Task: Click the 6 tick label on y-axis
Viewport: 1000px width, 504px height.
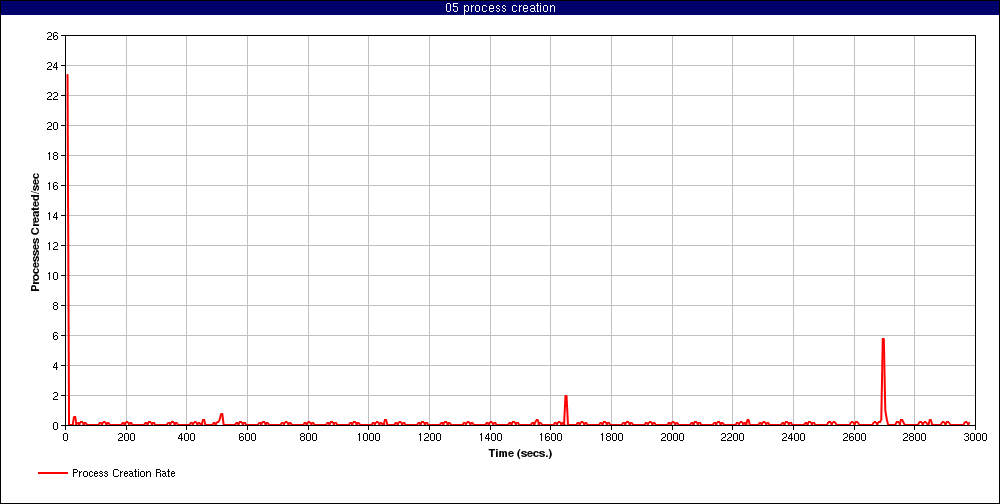Action: [x=55, y=336]
